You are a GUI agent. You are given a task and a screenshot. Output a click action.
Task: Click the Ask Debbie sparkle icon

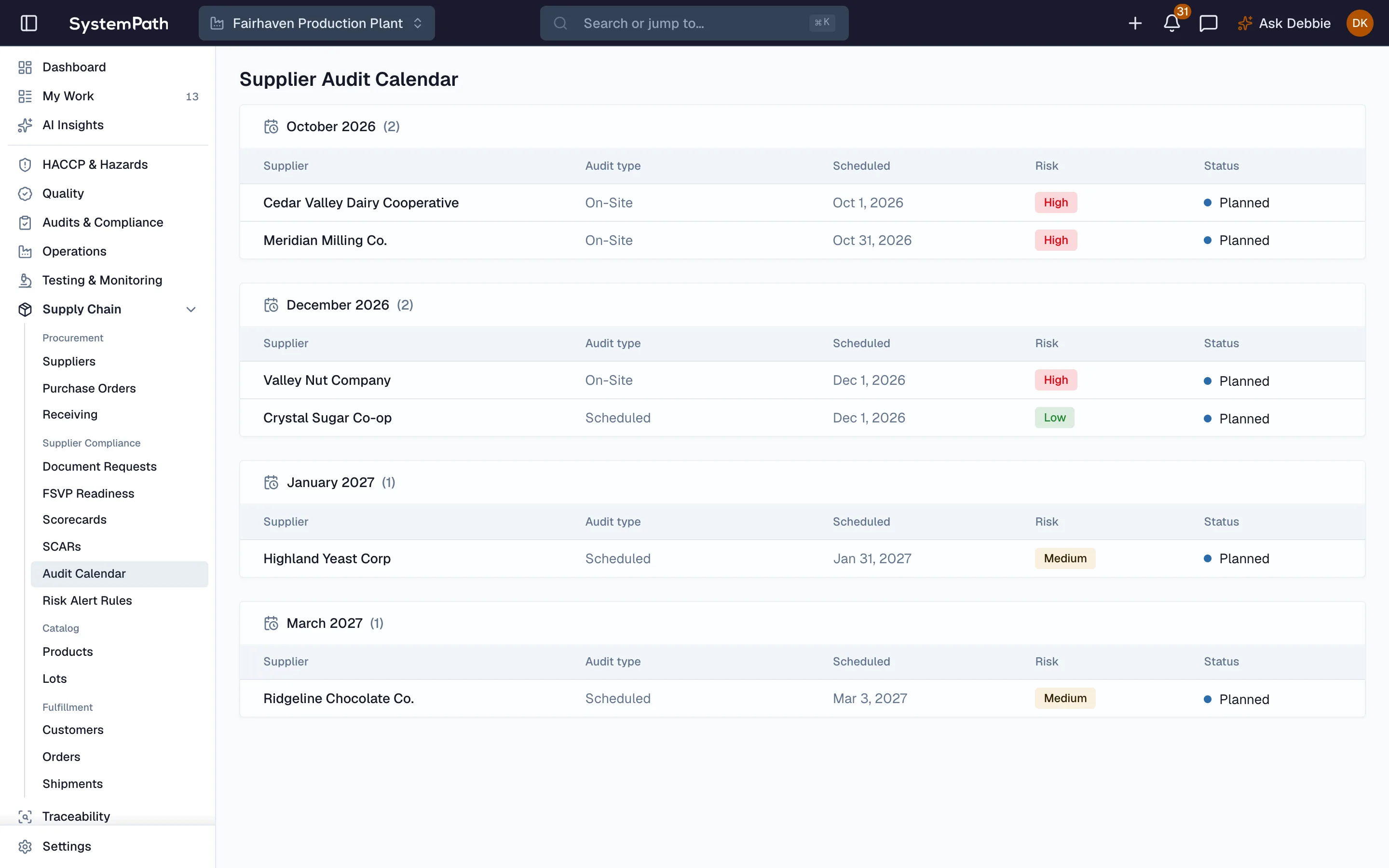1244,23
